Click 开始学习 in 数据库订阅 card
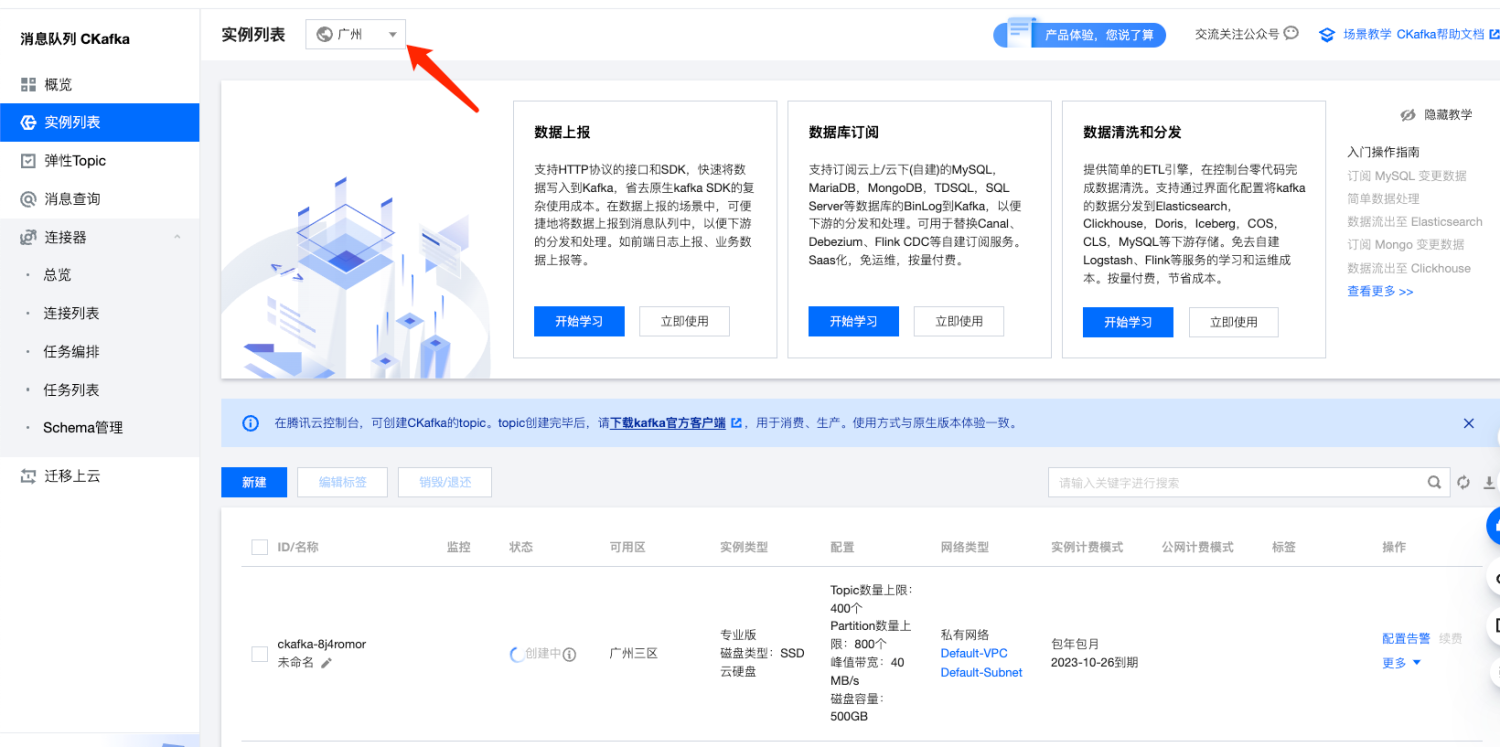The width and height of the screenshot is (1500, 747). 853,321
